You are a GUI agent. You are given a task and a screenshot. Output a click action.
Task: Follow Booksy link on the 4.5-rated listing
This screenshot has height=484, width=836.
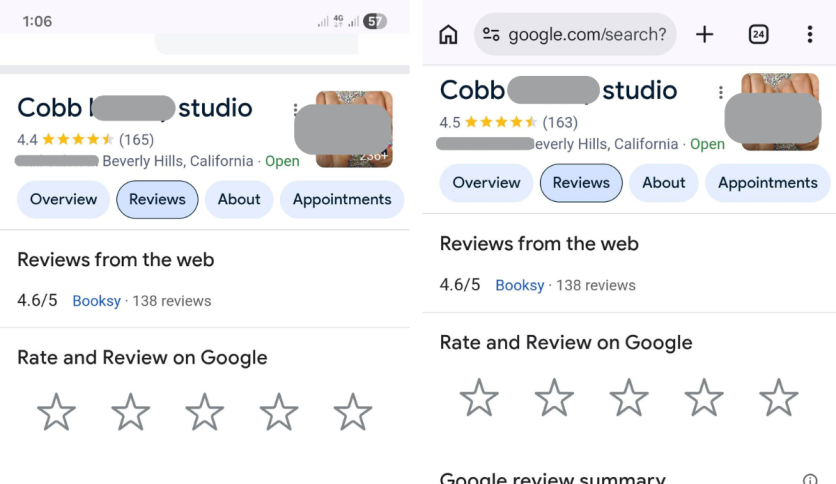(519, 285)
